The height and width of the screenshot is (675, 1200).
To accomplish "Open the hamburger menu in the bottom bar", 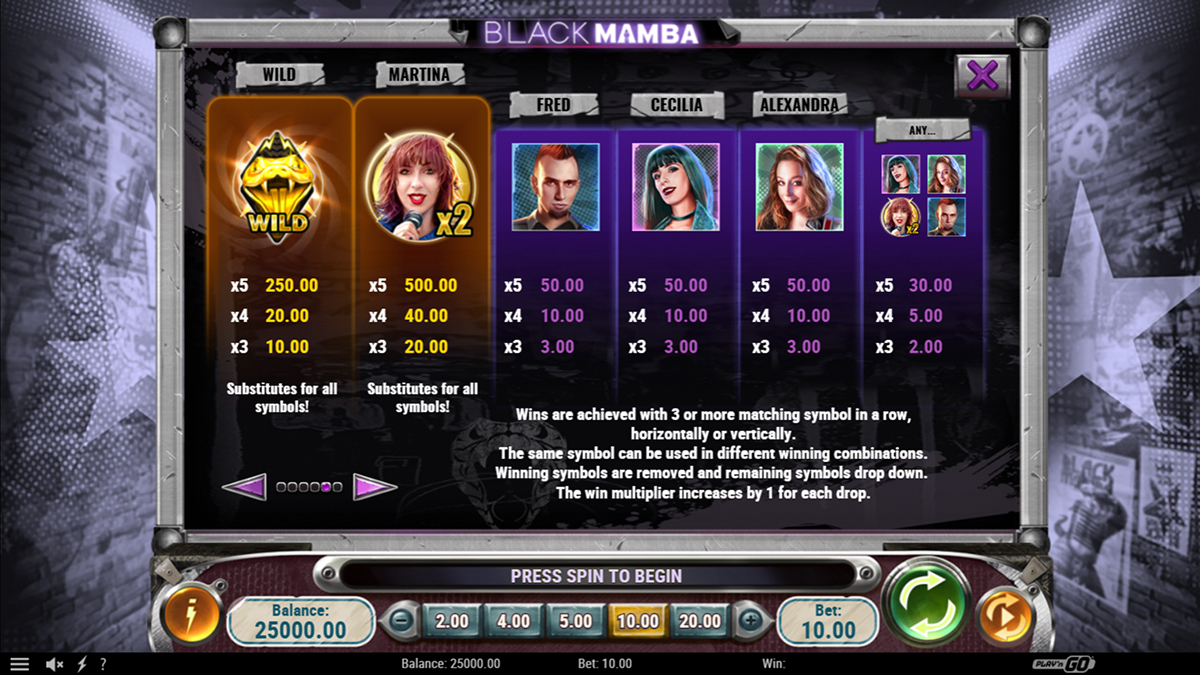I will click(19, 664).
